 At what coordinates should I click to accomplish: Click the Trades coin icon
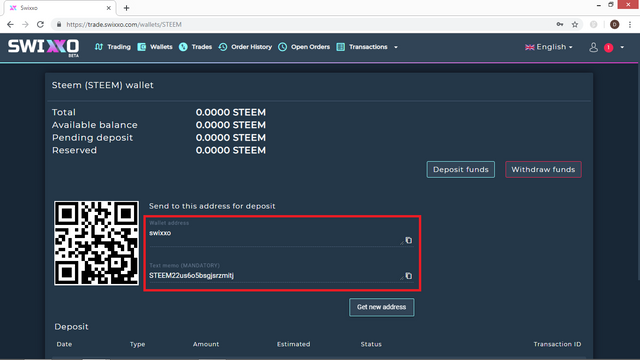coord(183,47)
